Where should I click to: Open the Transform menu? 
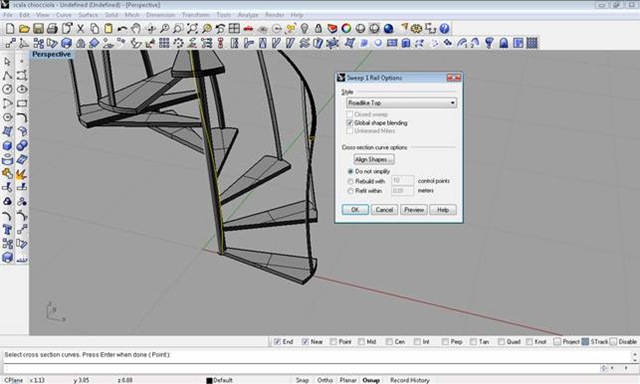tap(196, 15)
